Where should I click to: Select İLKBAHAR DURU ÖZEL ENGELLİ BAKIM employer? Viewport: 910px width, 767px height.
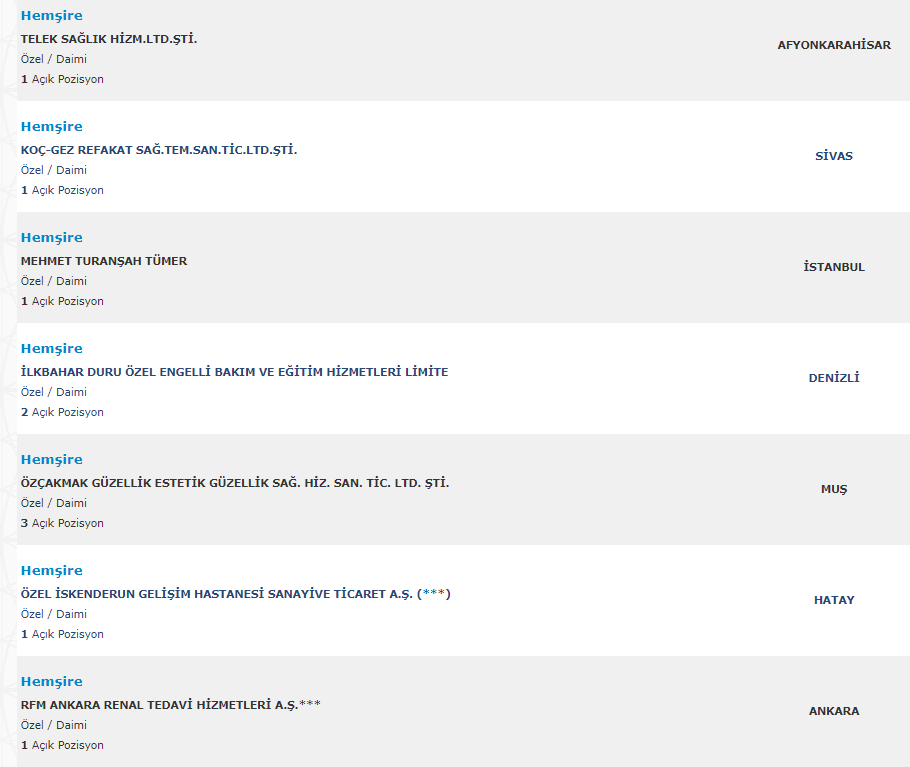pos(234,372)
